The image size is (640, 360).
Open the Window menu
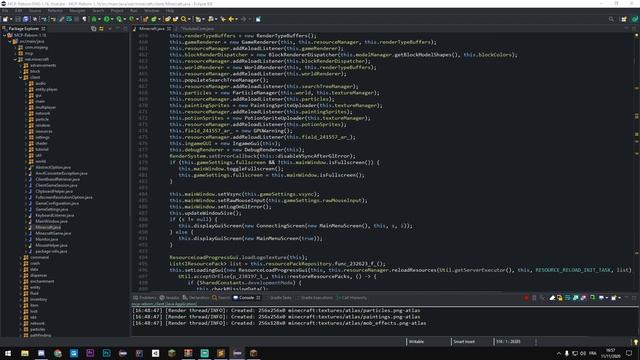click(x=151, y=11)
